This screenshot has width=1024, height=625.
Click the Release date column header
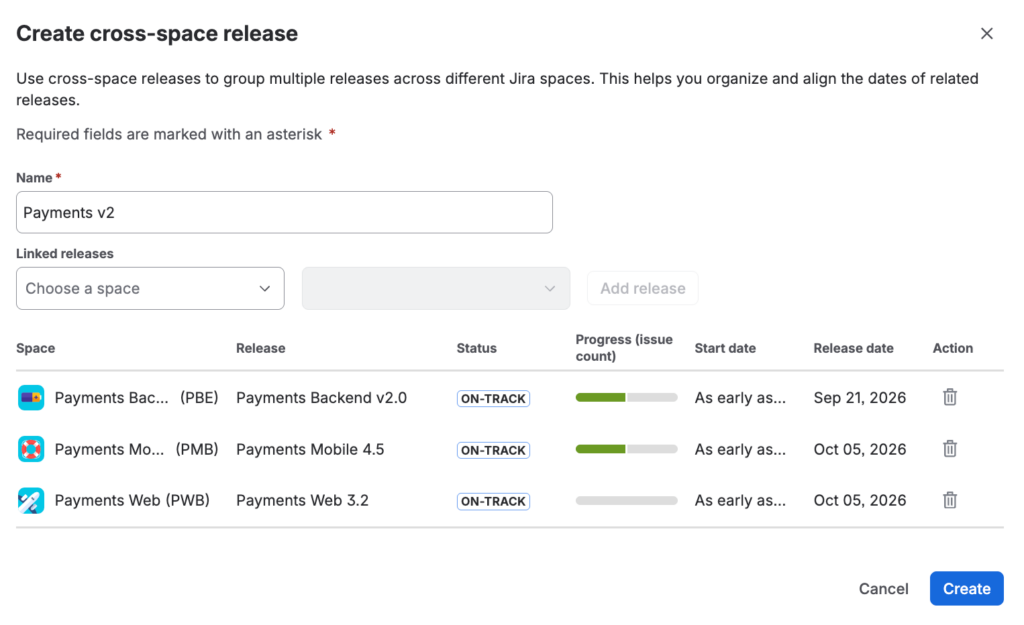pyautogui.click(x=853, y=348)
